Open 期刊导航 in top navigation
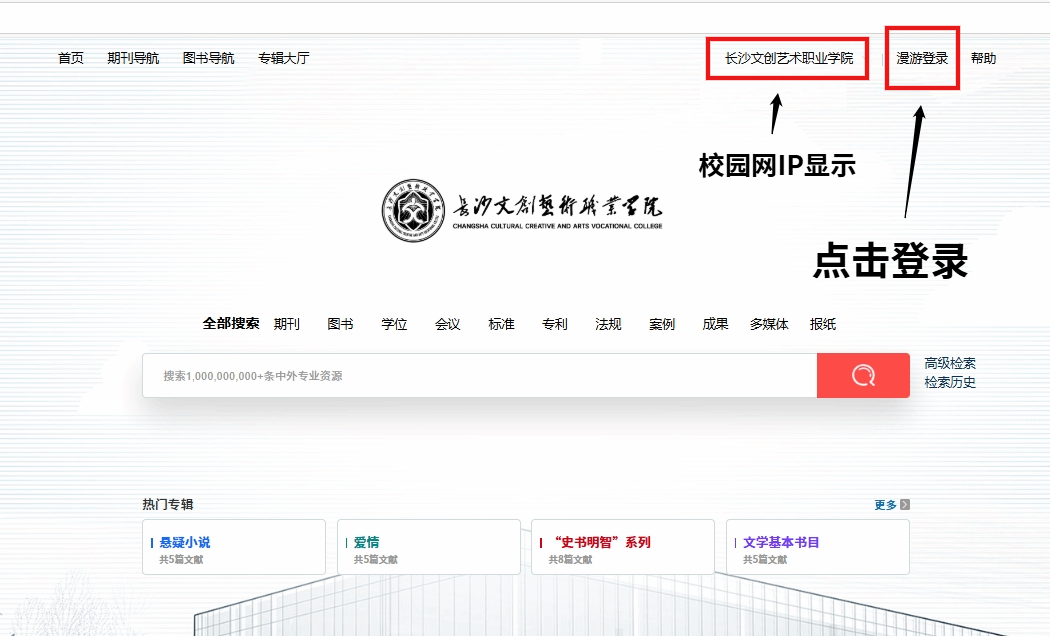Screen dimensions: 1050x636 pyautogui.click(x=133, y=58)
